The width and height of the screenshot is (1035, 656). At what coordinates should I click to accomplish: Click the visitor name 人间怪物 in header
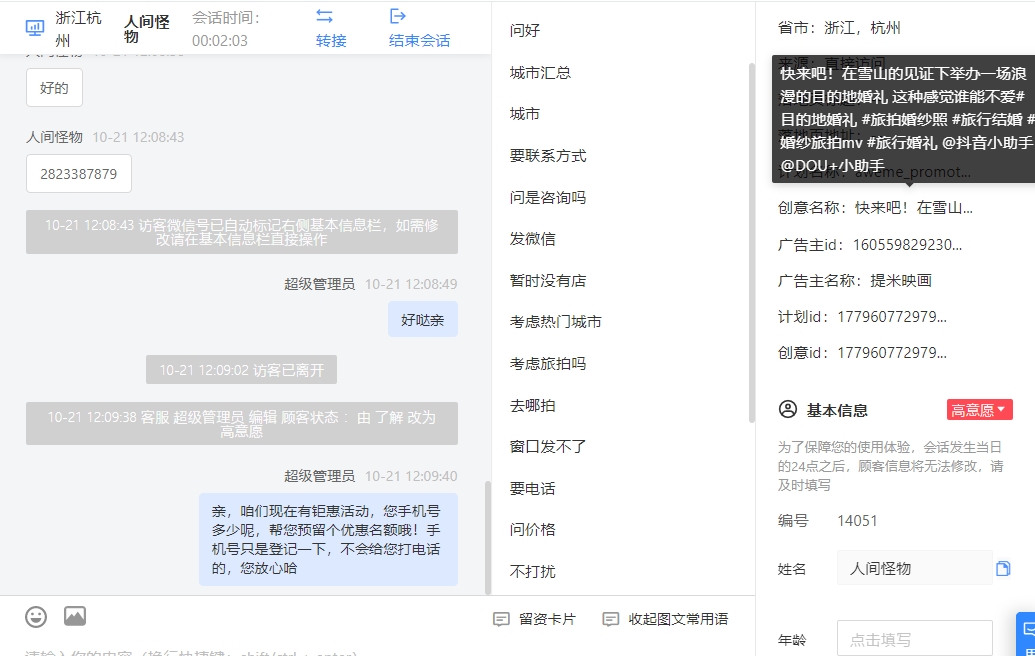point(147,29)
